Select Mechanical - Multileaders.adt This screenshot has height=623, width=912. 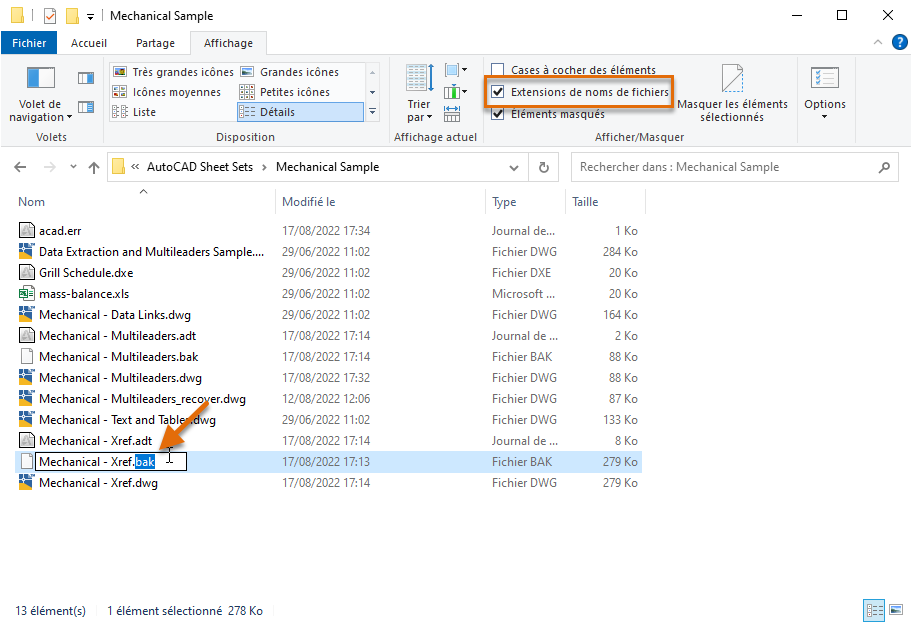point(117,336)
